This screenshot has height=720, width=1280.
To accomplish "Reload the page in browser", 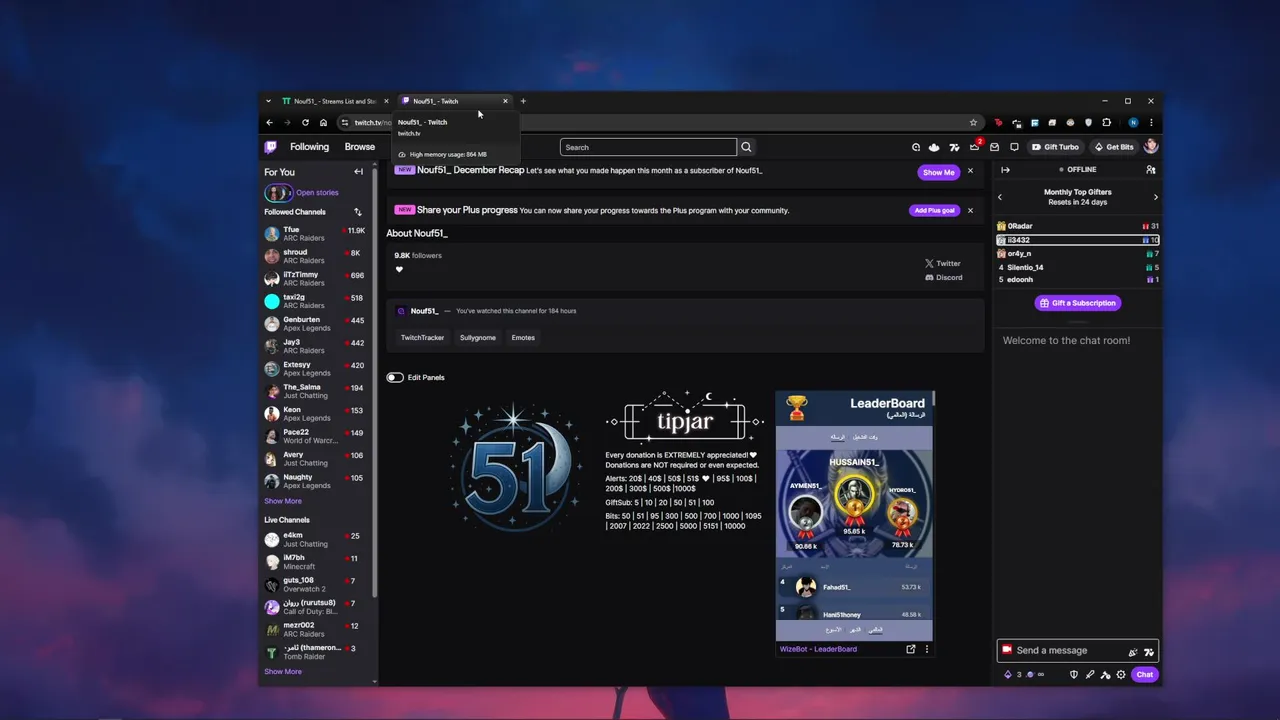I will click(x=305, y=123).
